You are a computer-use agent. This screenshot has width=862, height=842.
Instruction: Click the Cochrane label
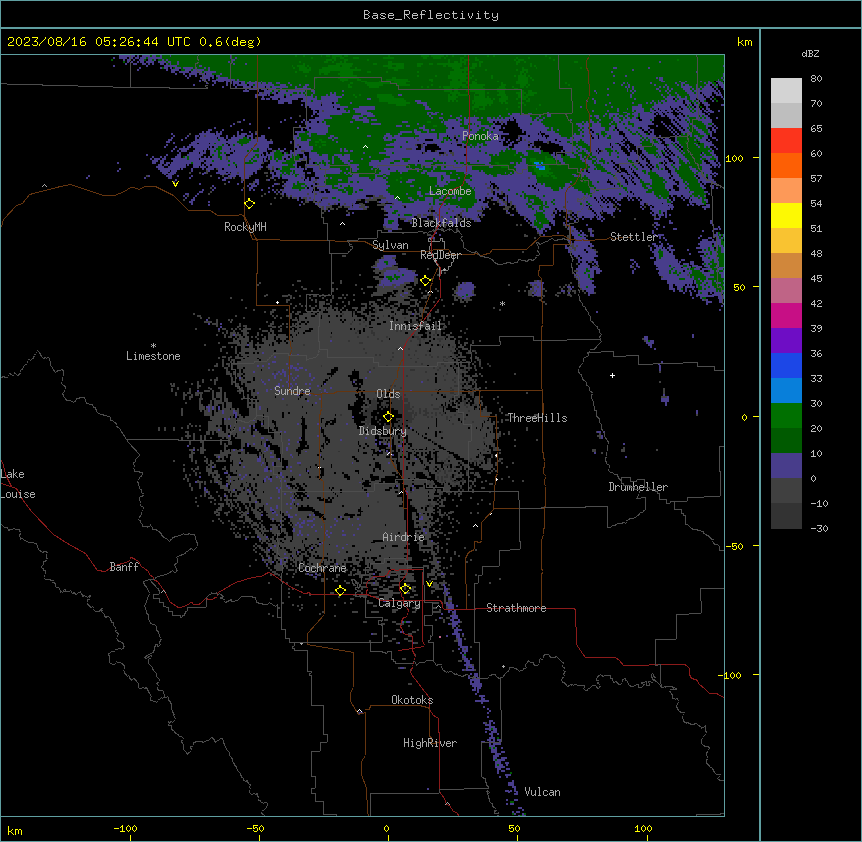(x=322, y=568)
